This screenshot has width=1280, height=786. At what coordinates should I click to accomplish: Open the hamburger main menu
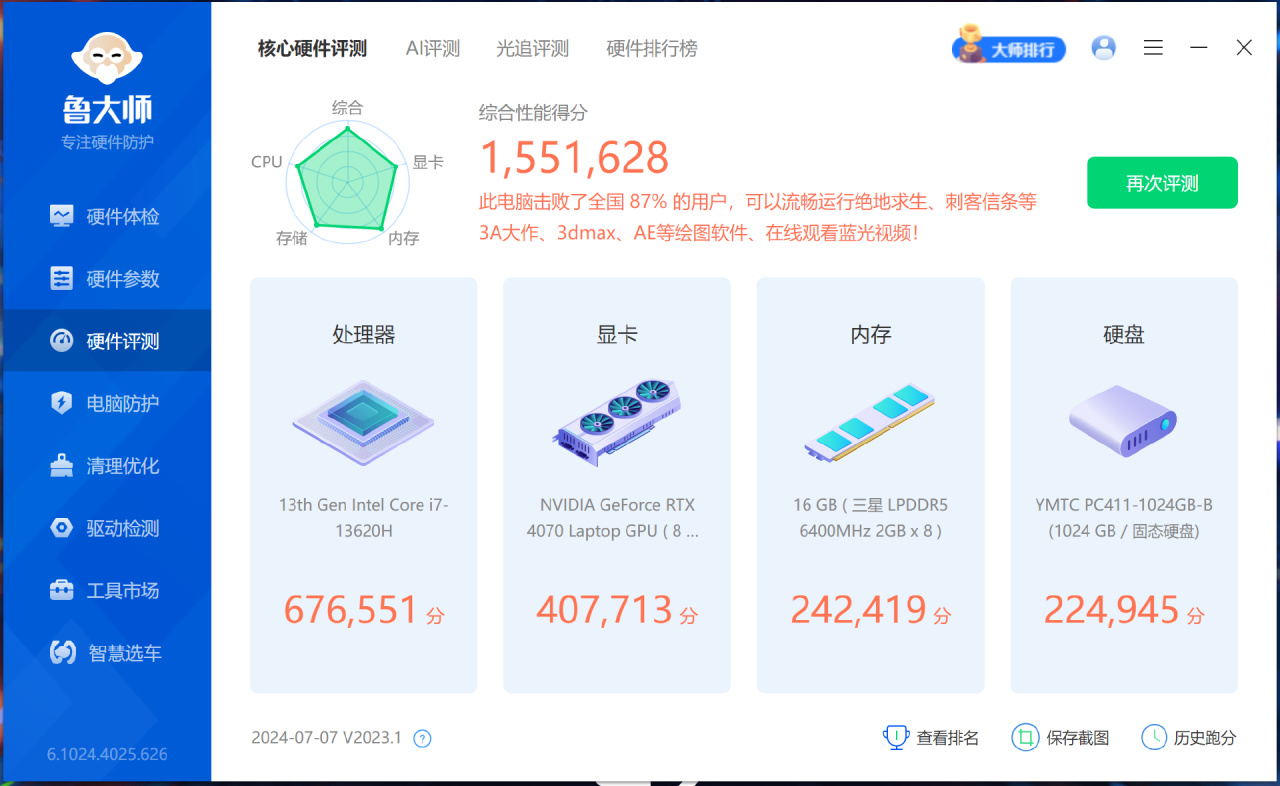click(x=1153, y=47)
